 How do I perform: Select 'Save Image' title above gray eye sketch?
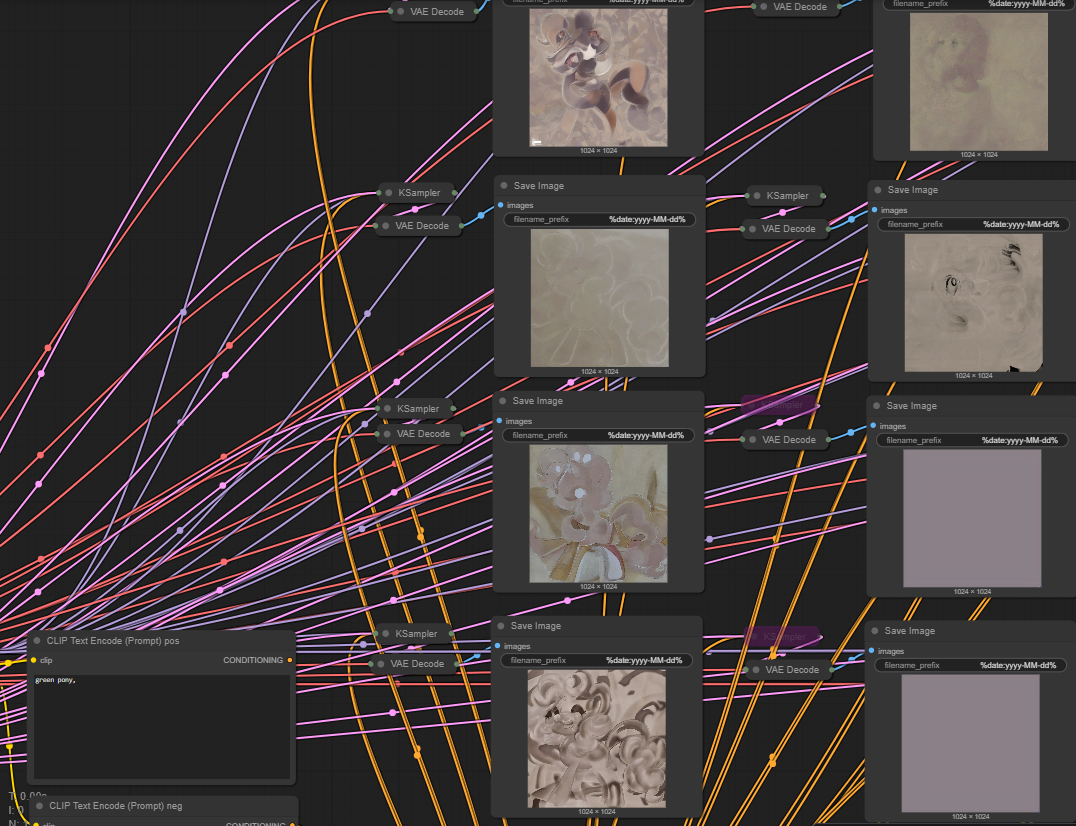pyautogui.click(x=913, y=190)
